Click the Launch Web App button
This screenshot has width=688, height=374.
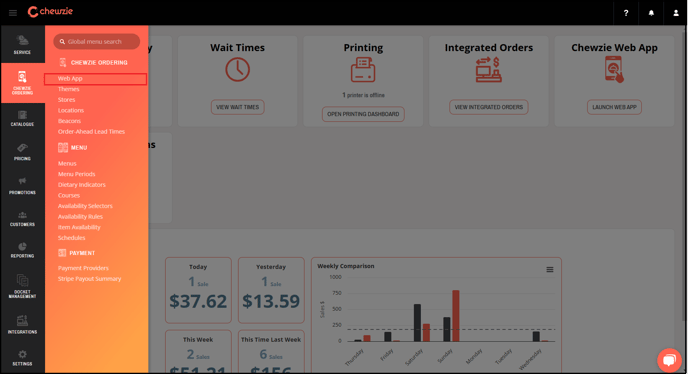(614, 107)
